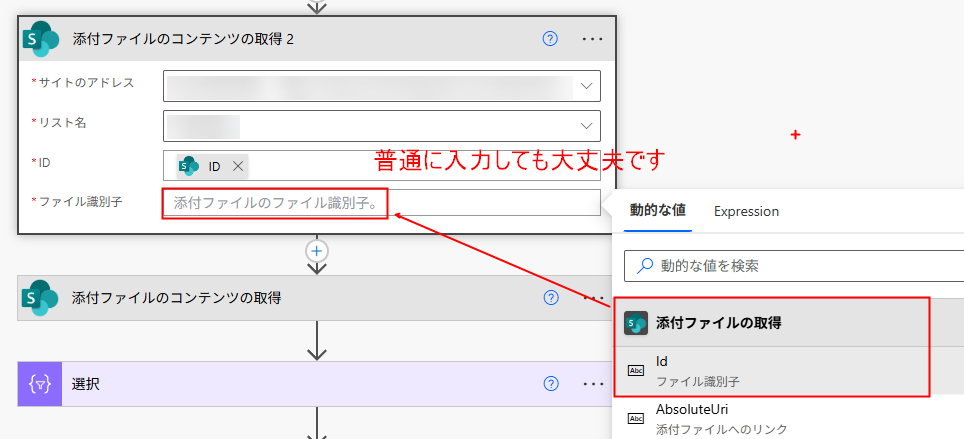
Task: Select the AbsoluteUri dynamic value
Action: tap(789, 418)
